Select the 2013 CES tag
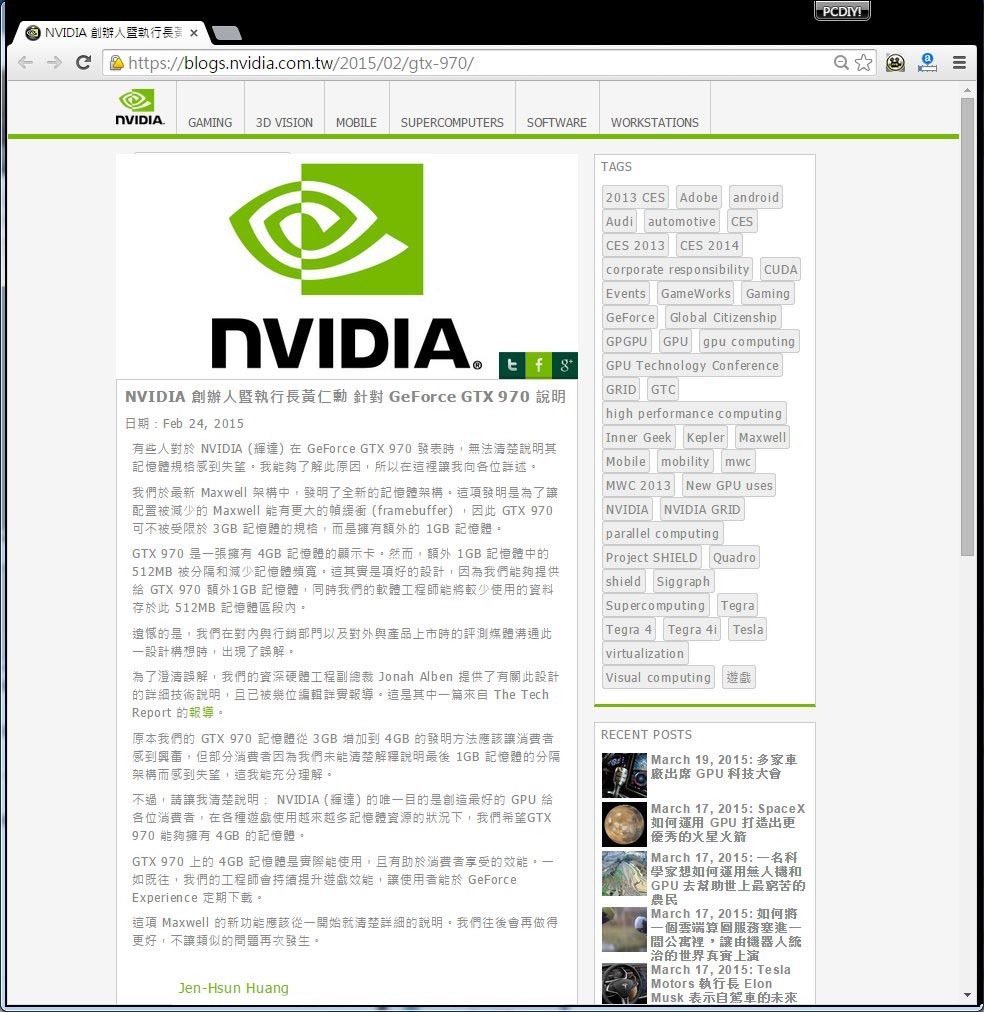The image size is (984, 1012). click(x=635, y=197)
